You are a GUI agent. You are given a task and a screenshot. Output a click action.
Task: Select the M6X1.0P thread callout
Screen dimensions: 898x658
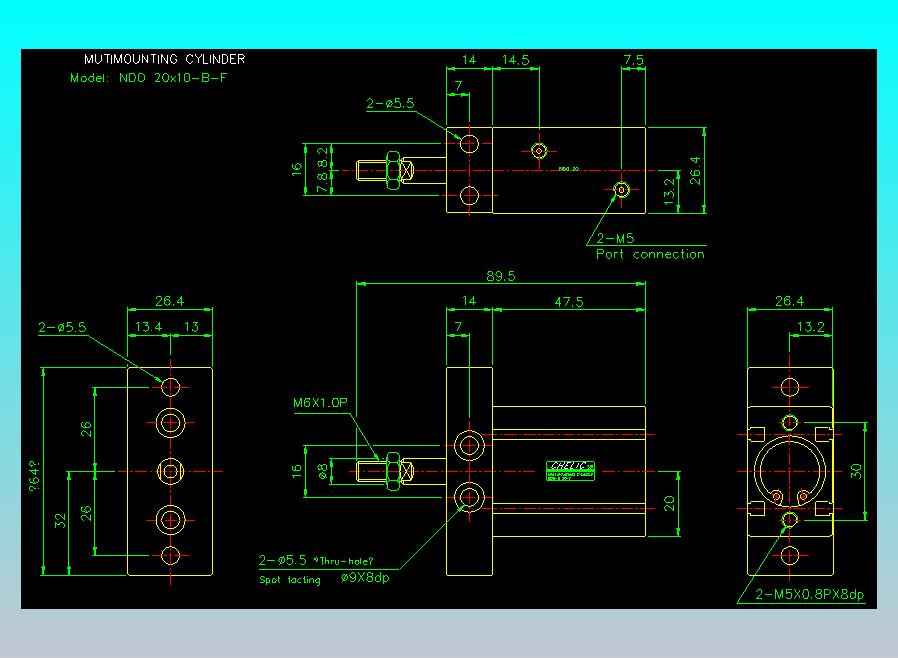320,403
